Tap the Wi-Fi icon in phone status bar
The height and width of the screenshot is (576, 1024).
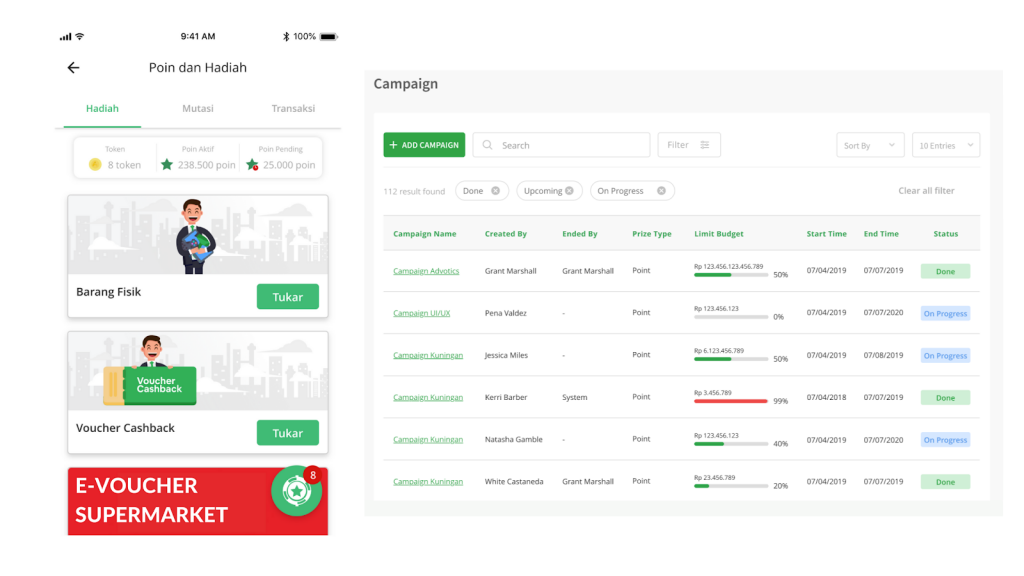tap(80, 37)
